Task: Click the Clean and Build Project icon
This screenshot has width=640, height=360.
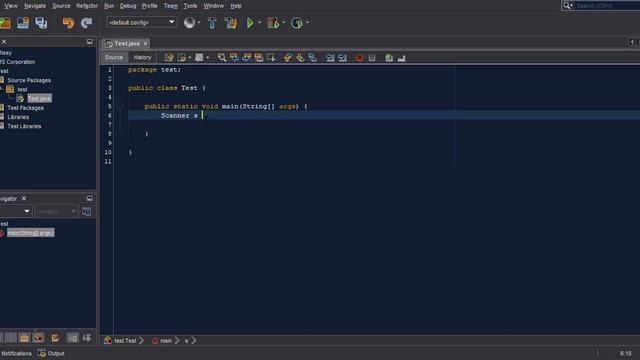Action: point(231,23)
